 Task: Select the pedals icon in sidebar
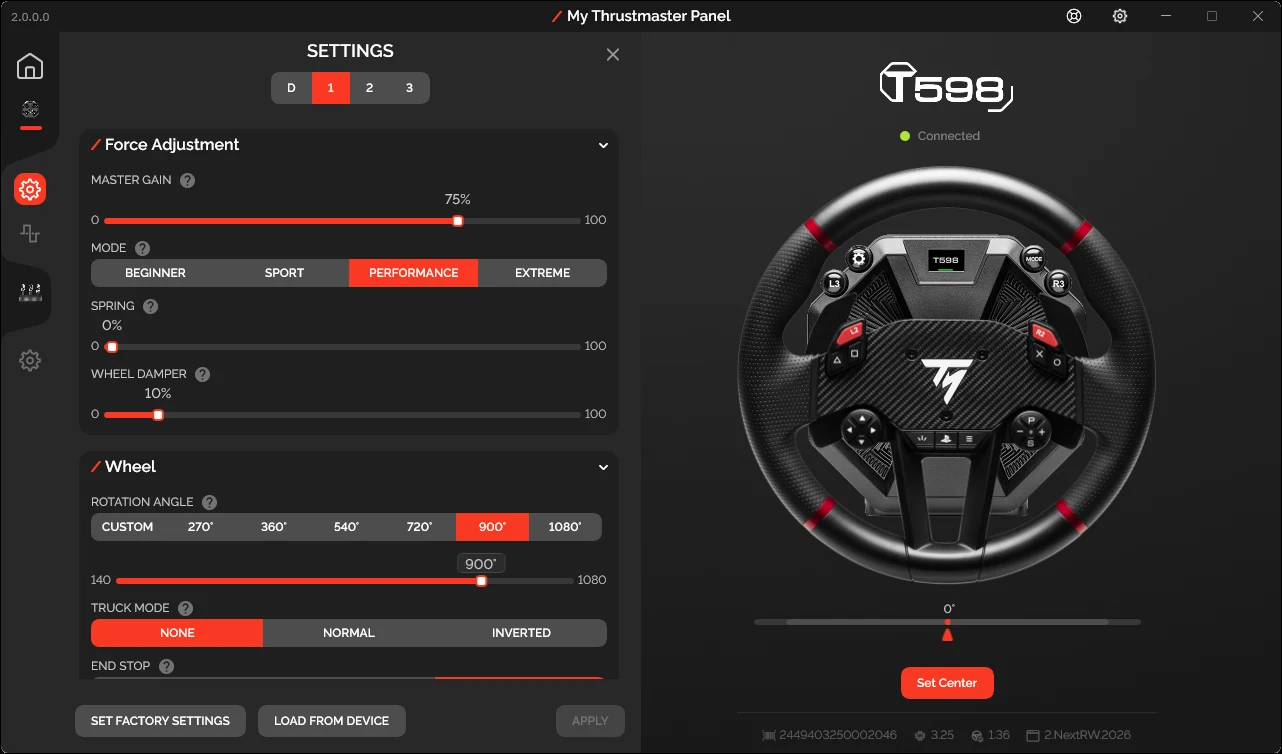tap(30, 293)
